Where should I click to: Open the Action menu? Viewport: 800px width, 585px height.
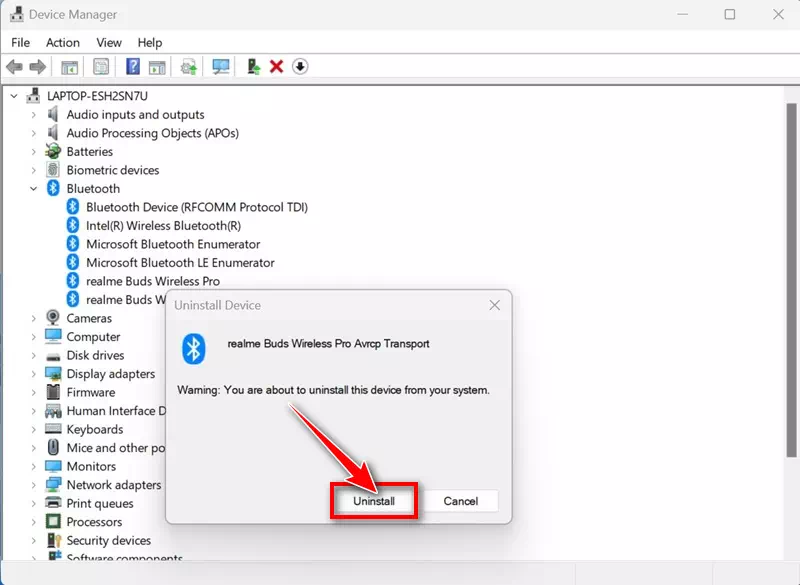point(63,42)
